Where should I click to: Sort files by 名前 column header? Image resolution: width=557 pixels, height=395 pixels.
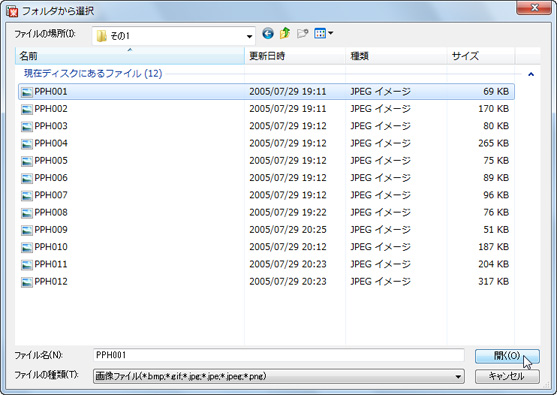130,56
